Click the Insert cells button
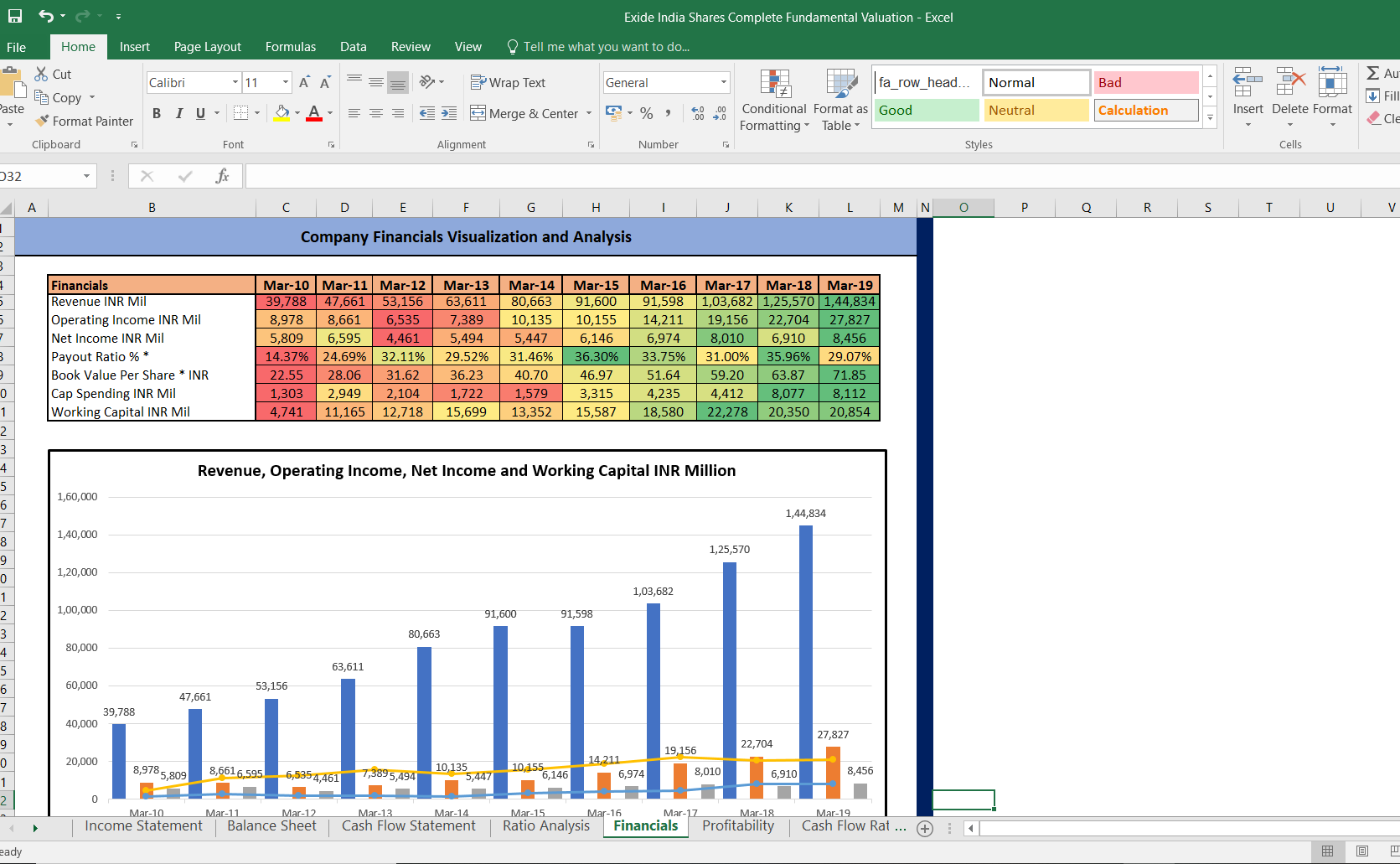 pos(1248,97)
